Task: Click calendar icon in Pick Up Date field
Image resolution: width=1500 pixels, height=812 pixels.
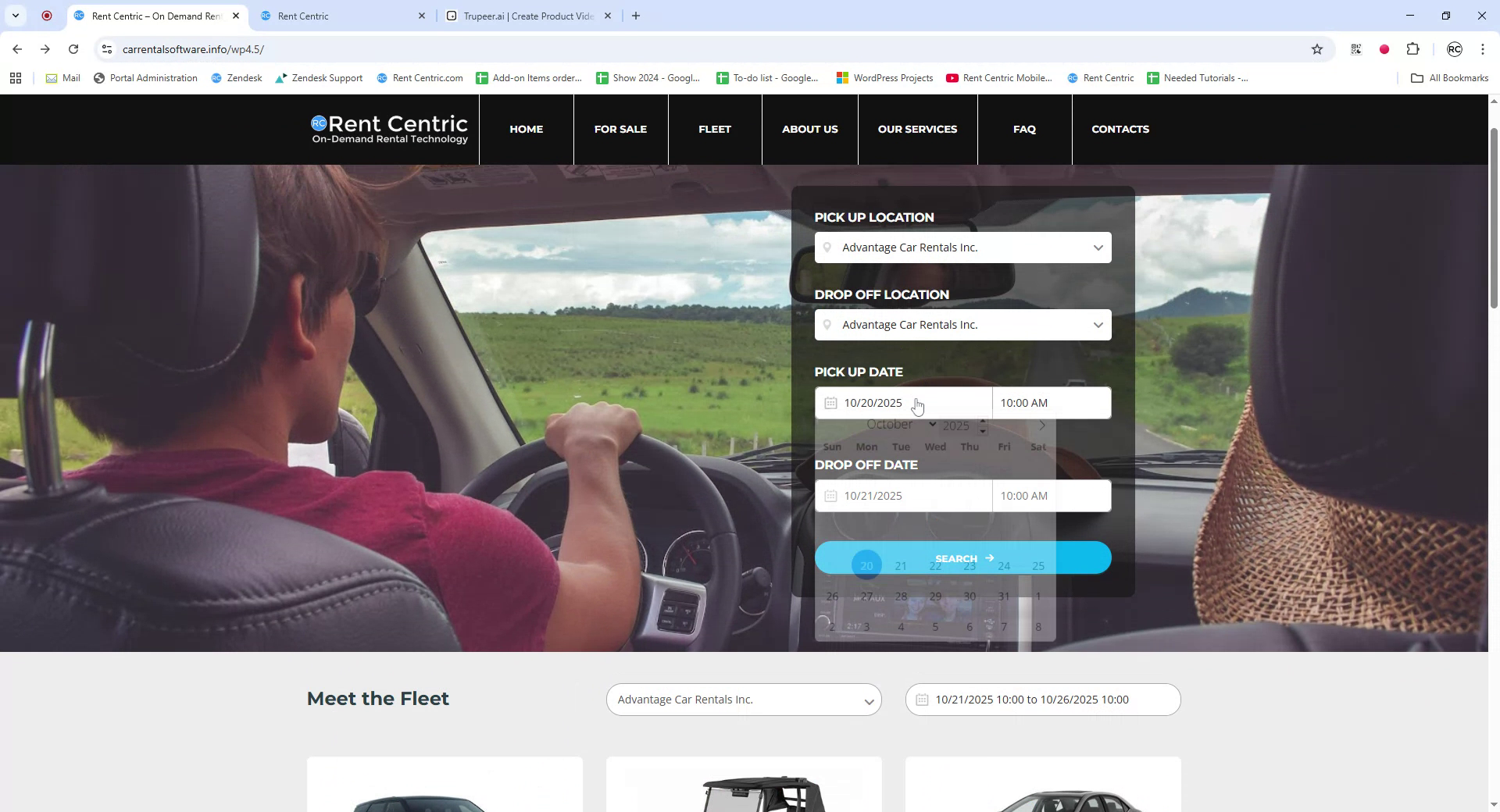Action: (832, 403)
